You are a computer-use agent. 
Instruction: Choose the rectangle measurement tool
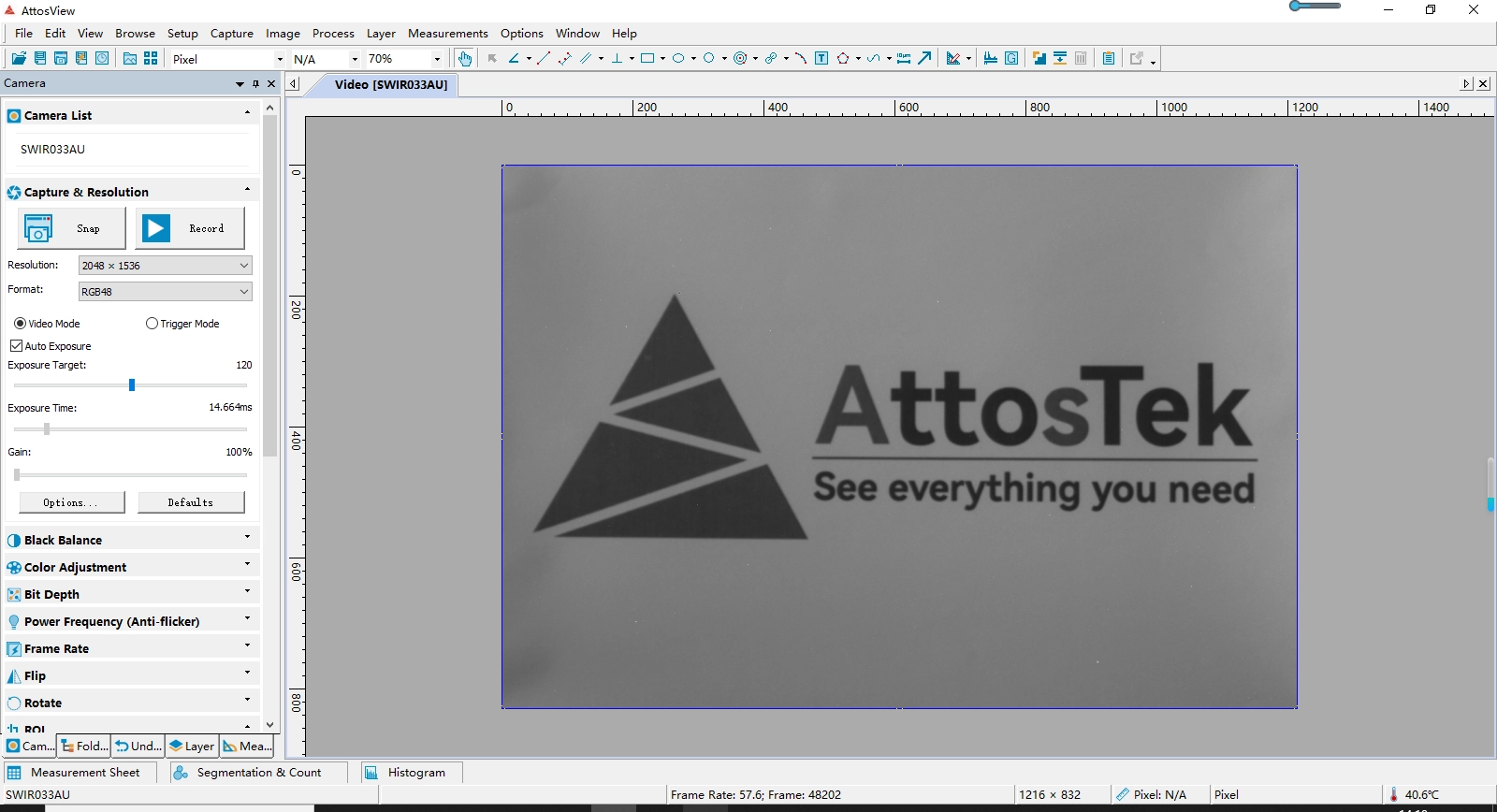[x=647, y=58]
